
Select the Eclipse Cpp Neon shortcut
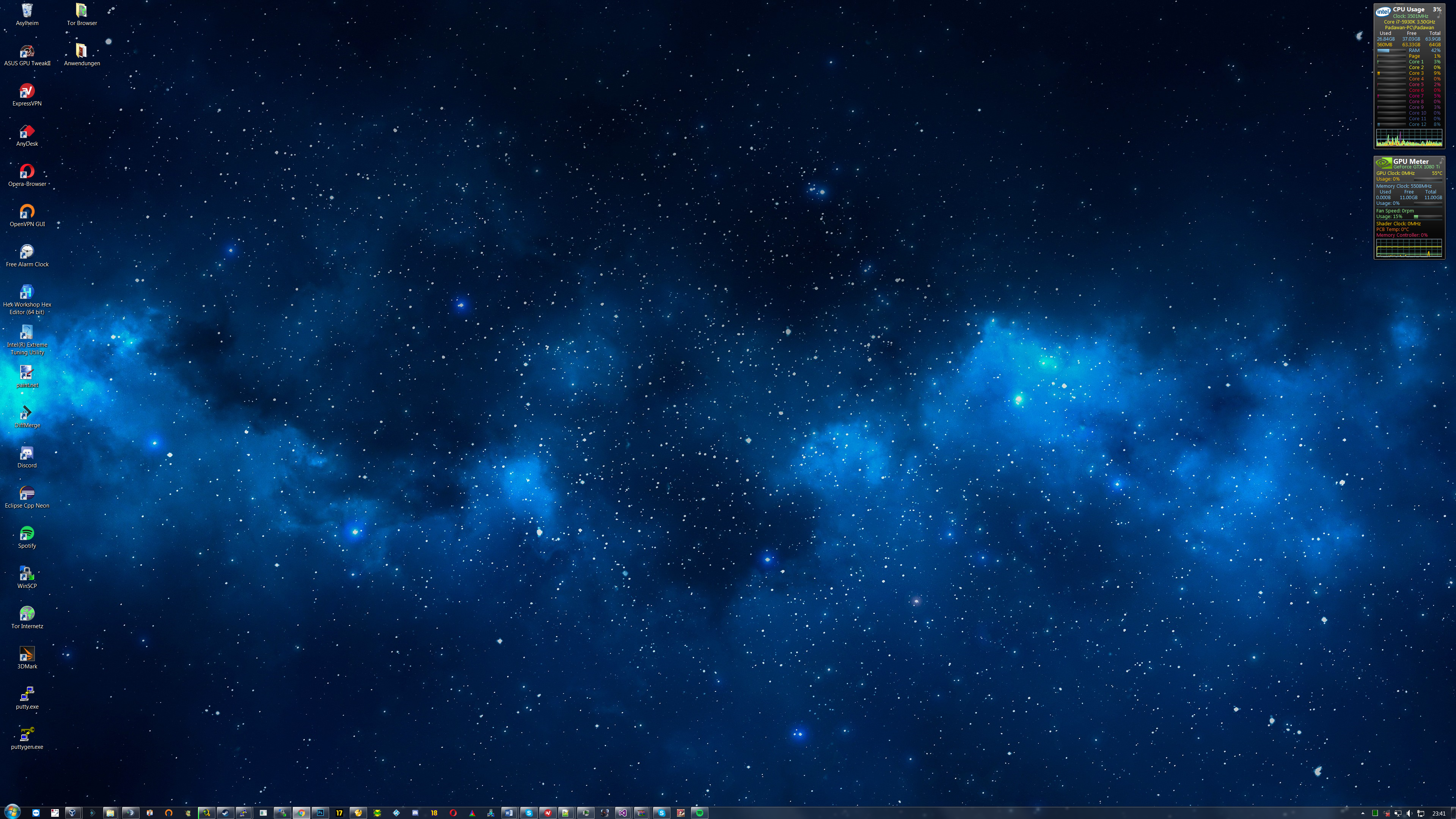(x=27, y=497)
